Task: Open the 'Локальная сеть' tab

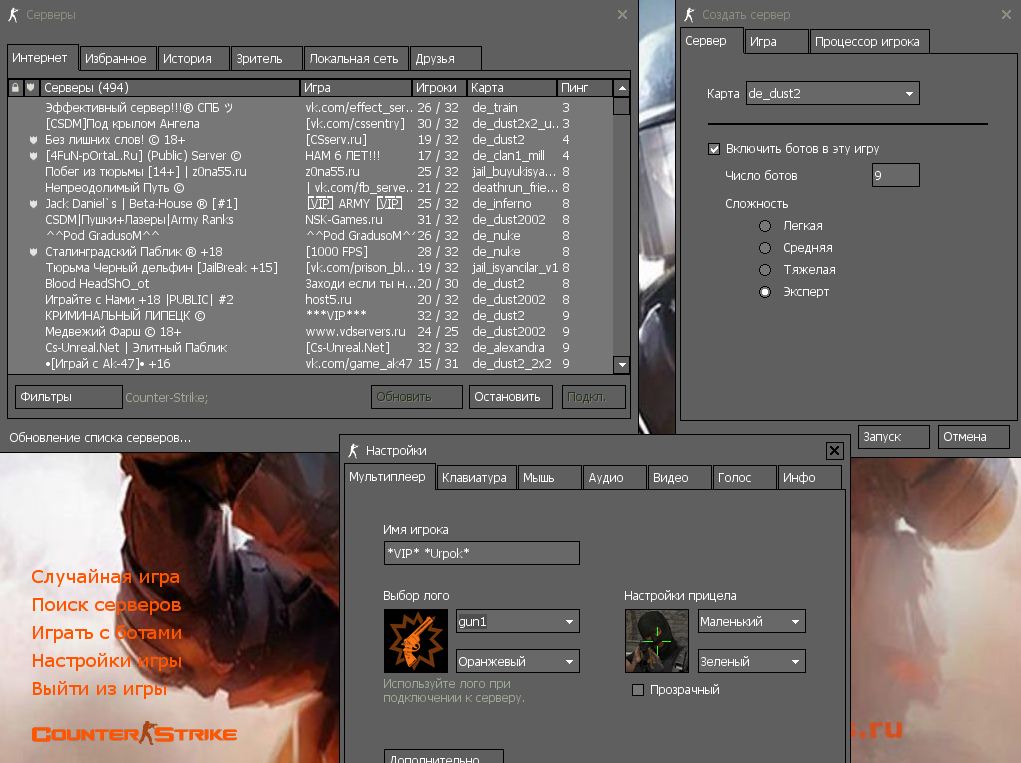Action: [356, 59]
